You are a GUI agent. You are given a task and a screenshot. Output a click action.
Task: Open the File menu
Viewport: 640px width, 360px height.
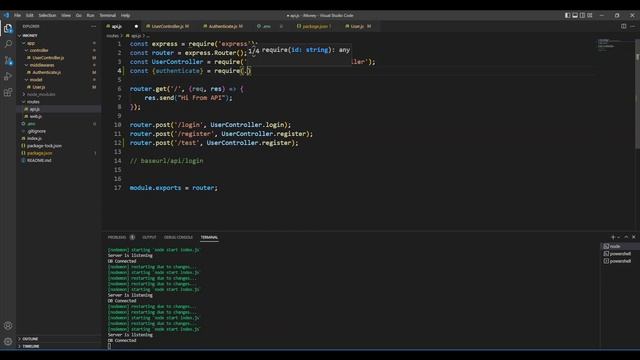(18, 15)
